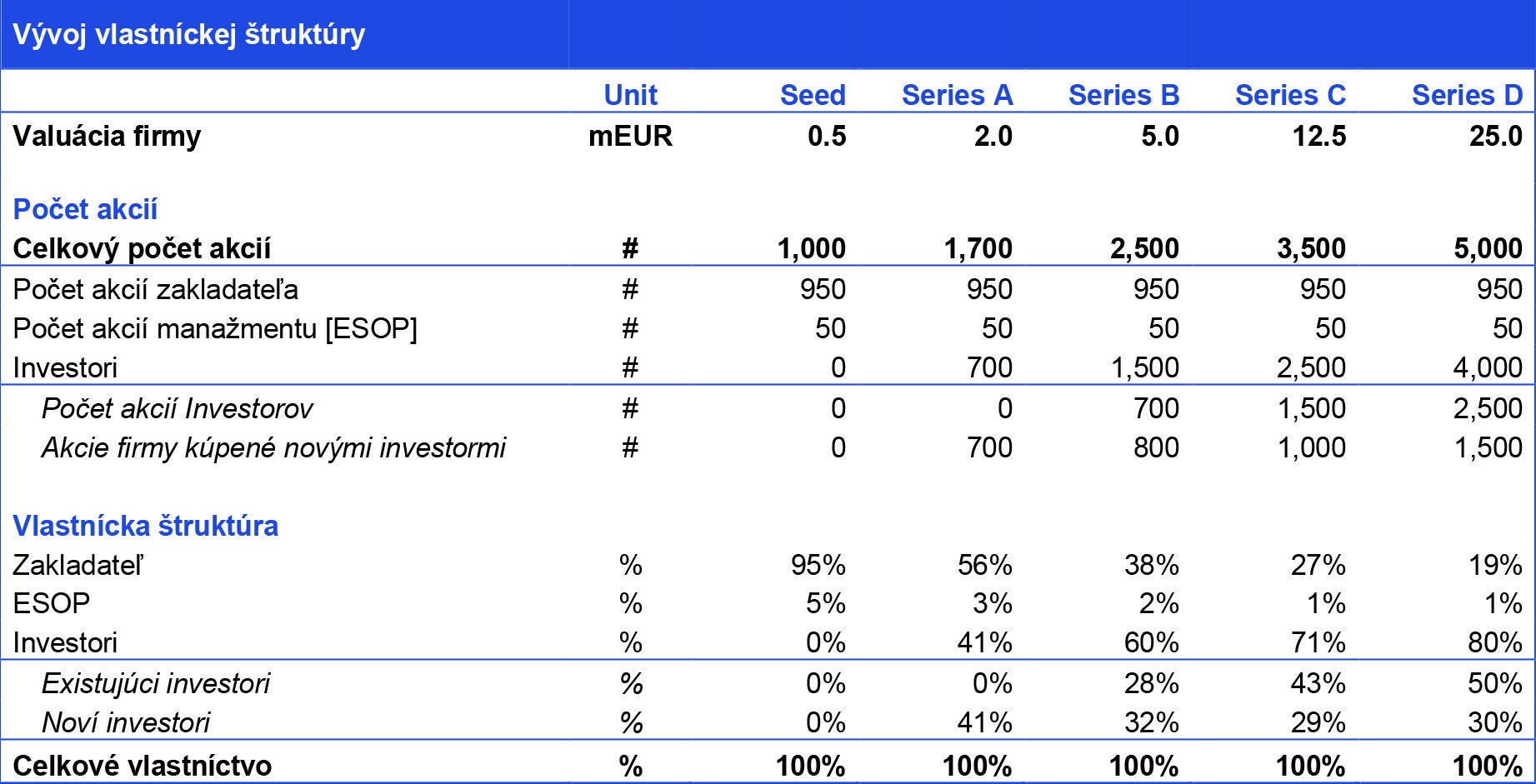Image resolution: width=1536 pixels, height=784 pixels.
Task: Select "Akcie firmy kúpené novými investormi" row label
Action: [x=273, y=447]
